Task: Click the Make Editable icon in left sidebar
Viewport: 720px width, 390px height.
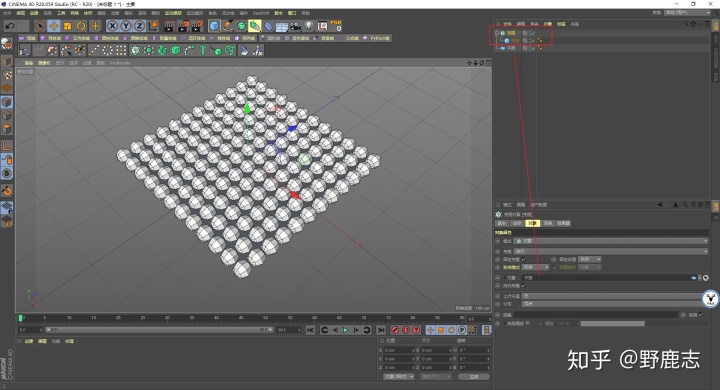Action: [x=6, y=44]
